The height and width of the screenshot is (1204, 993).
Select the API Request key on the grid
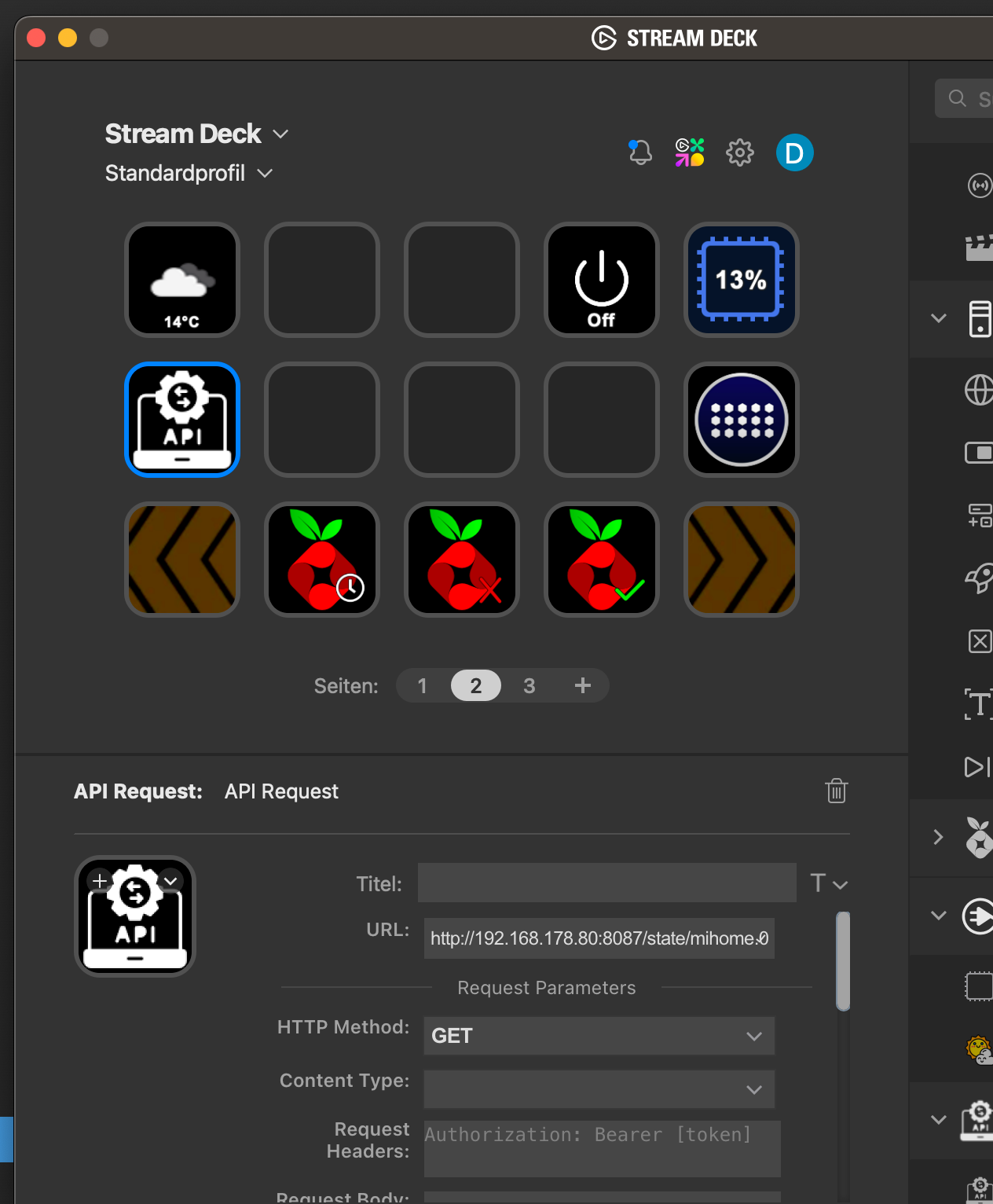point(182,420)
